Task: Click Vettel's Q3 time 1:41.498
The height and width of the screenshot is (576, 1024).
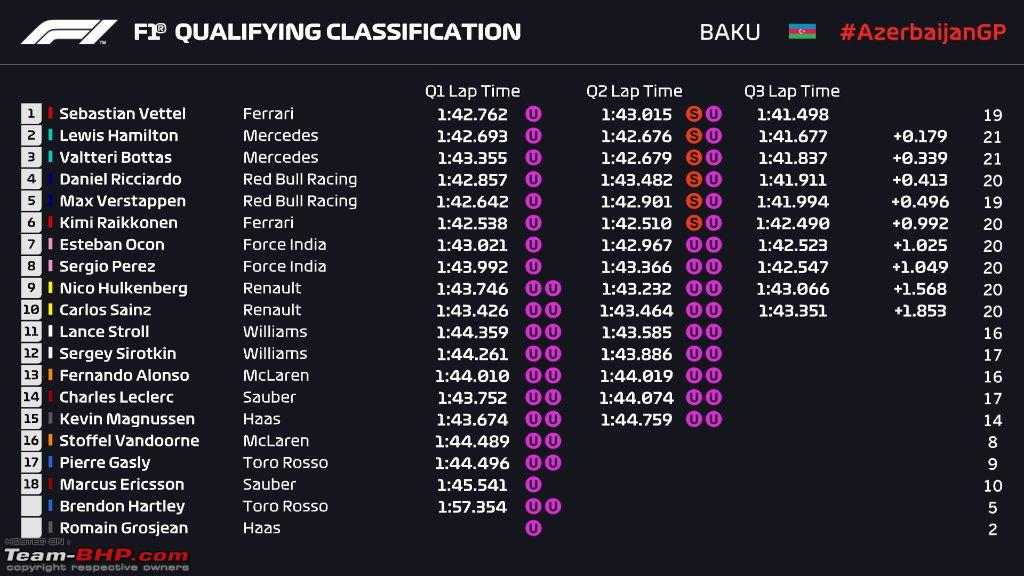Action: 792,114
